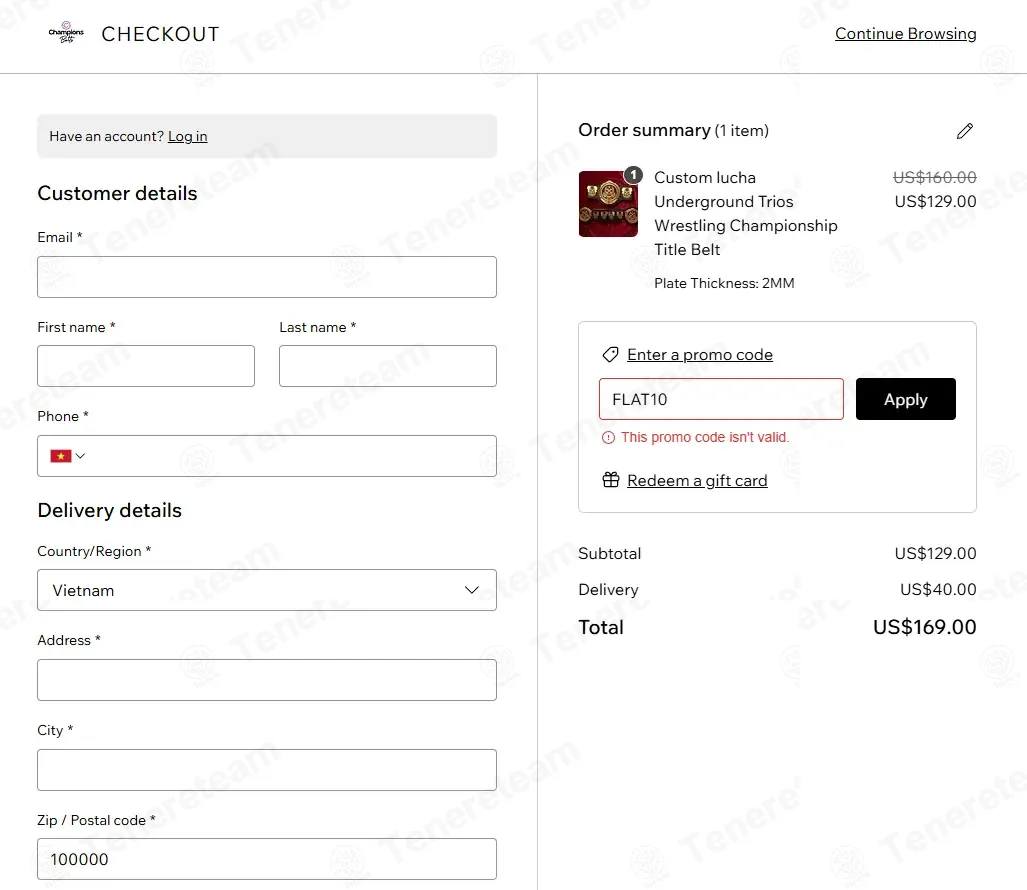Click the pencil edit icon in Order summary
Screen dimensions: 1027x890
pos(964,131)
